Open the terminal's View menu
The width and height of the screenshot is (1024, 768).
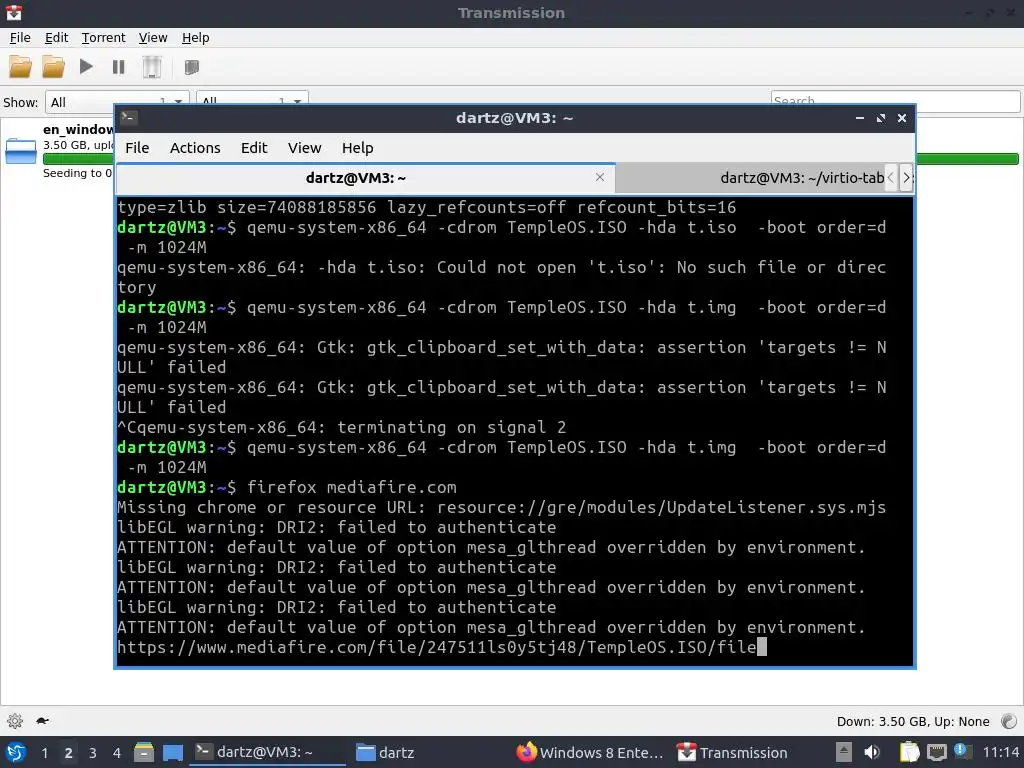coord(304,148)
